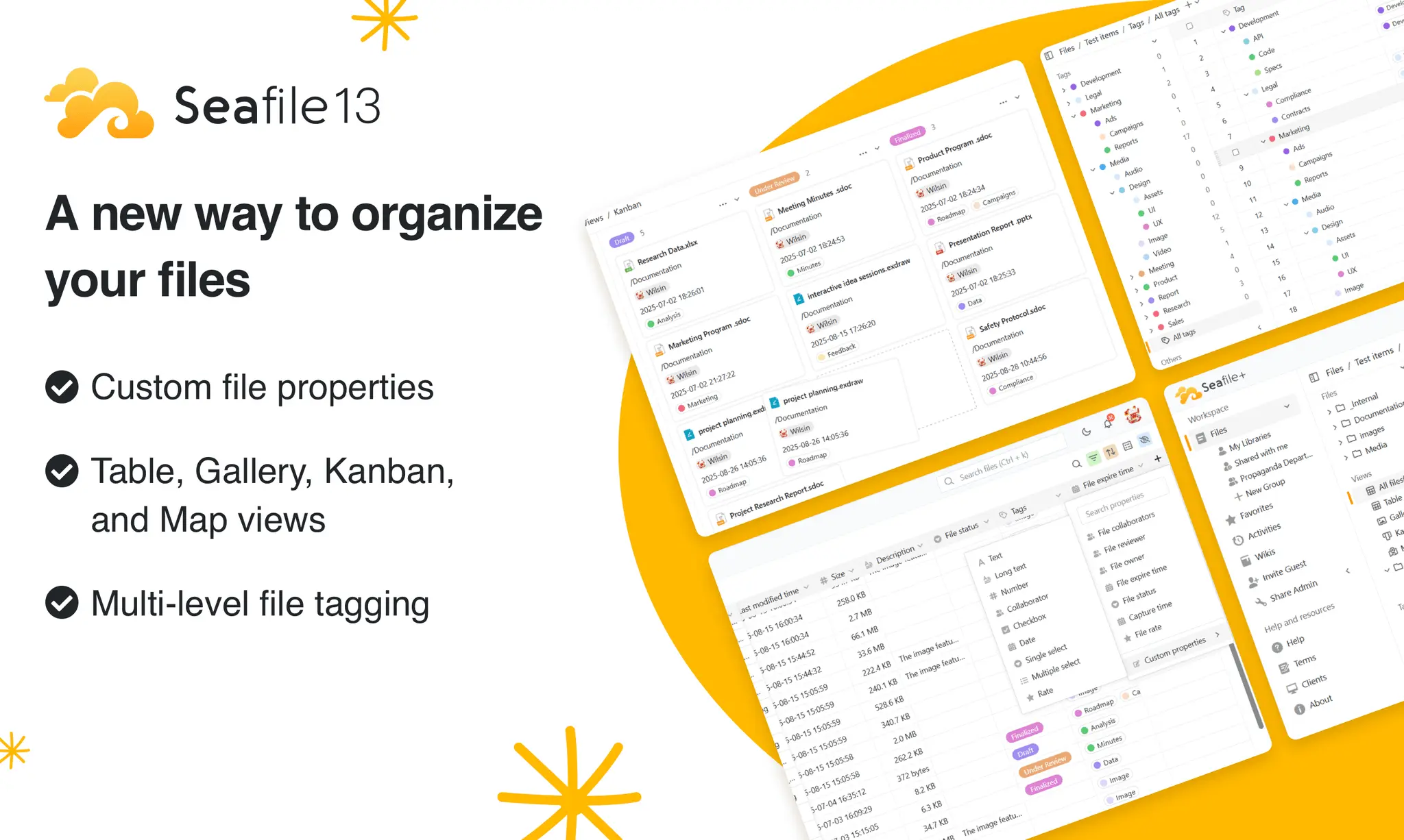
Task: Open the File expire time column header dropdown
Action: (1141, 465)
